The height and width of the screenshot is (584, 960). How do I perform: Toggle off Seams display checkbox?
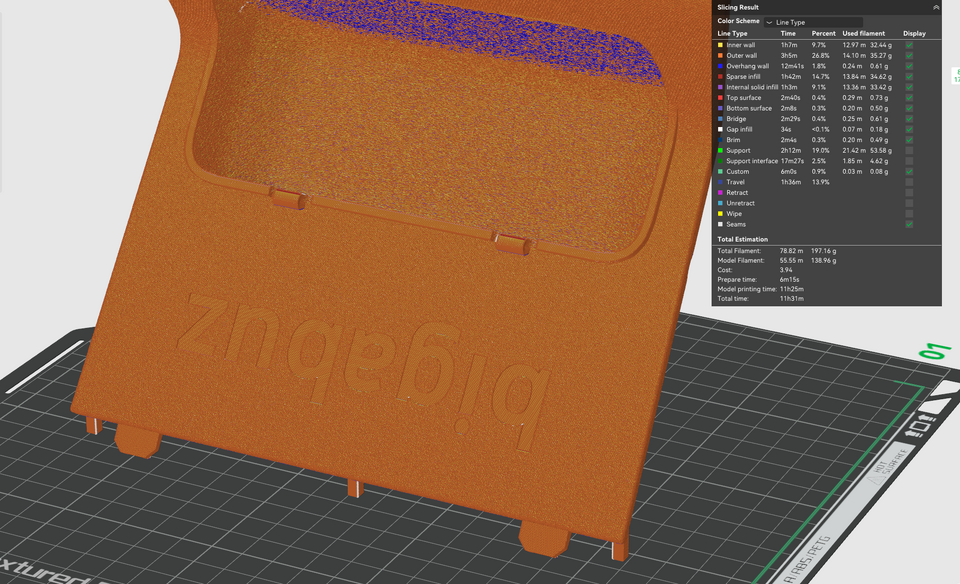909,224
